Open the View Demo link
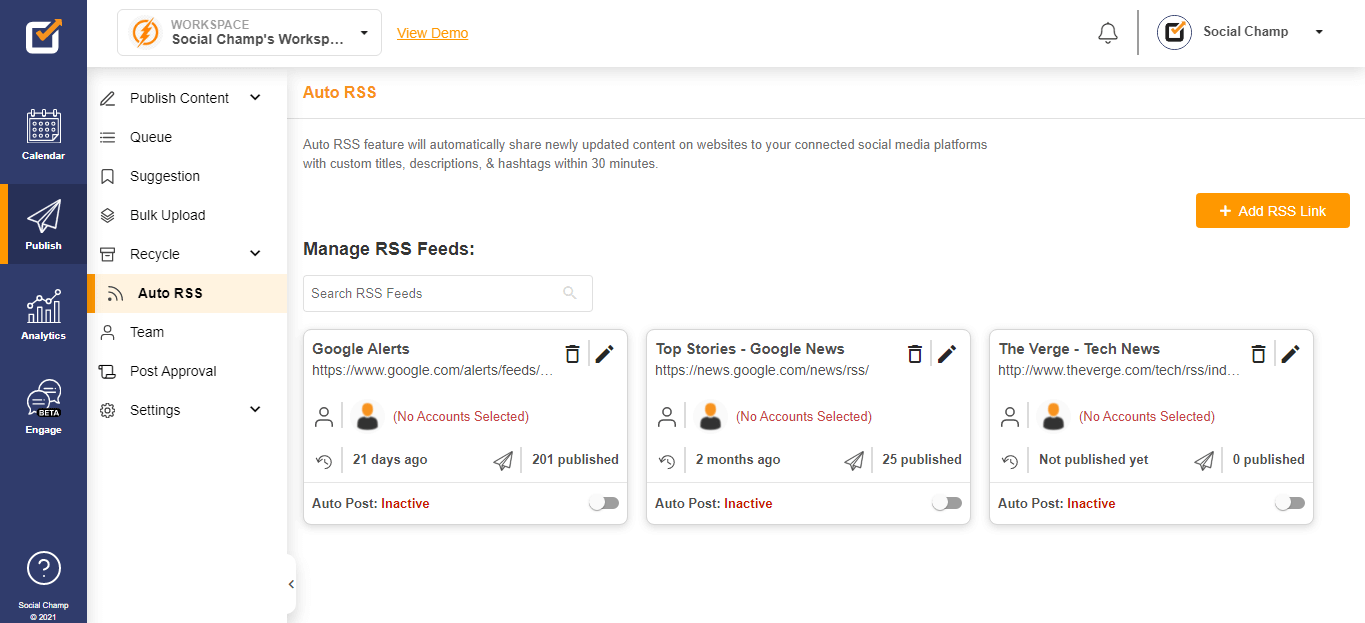 432,33
